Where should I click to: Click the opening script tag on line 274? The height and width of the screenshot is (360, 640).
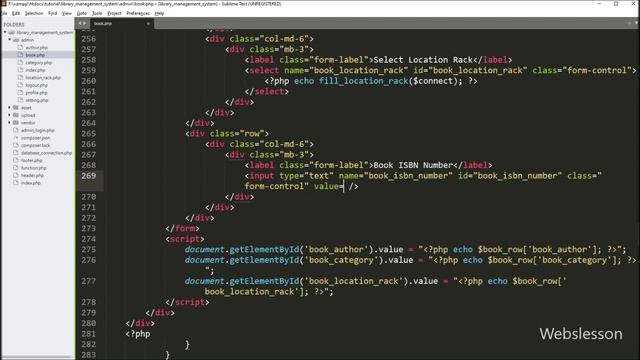coord(185,239)
